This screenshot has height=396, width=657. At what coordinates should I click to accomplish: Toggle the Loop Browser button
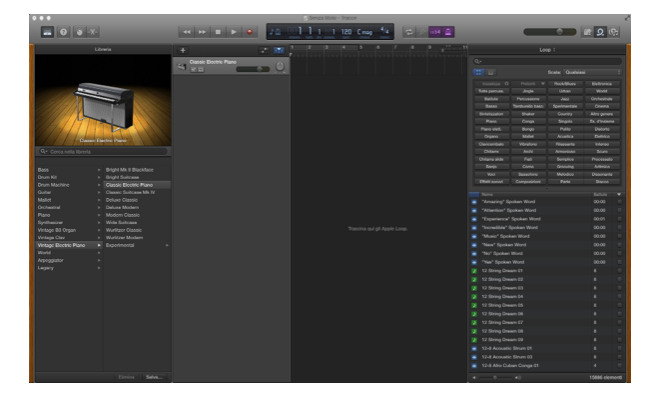(600, 32)
